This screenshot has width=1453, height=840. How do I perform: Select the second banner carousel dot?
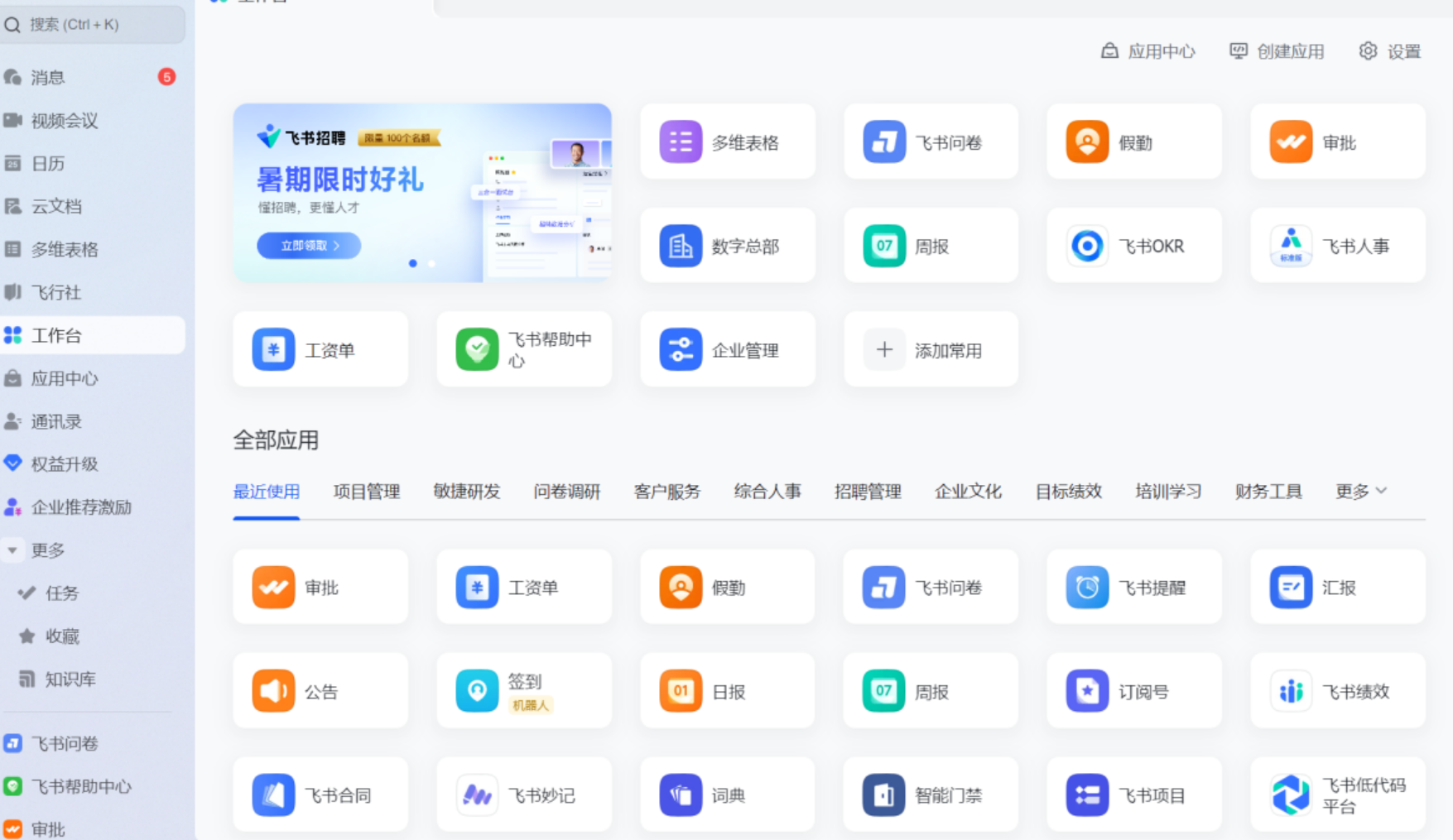click(431, 263)
